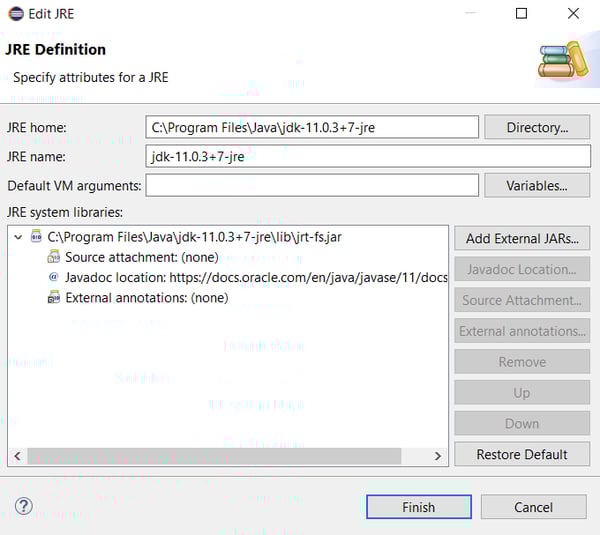The width and height of the screenshot is (600, 535).
Task: Select the Source attachment: (none) entry
Action: pyautogui.click(x=142, y=257)
